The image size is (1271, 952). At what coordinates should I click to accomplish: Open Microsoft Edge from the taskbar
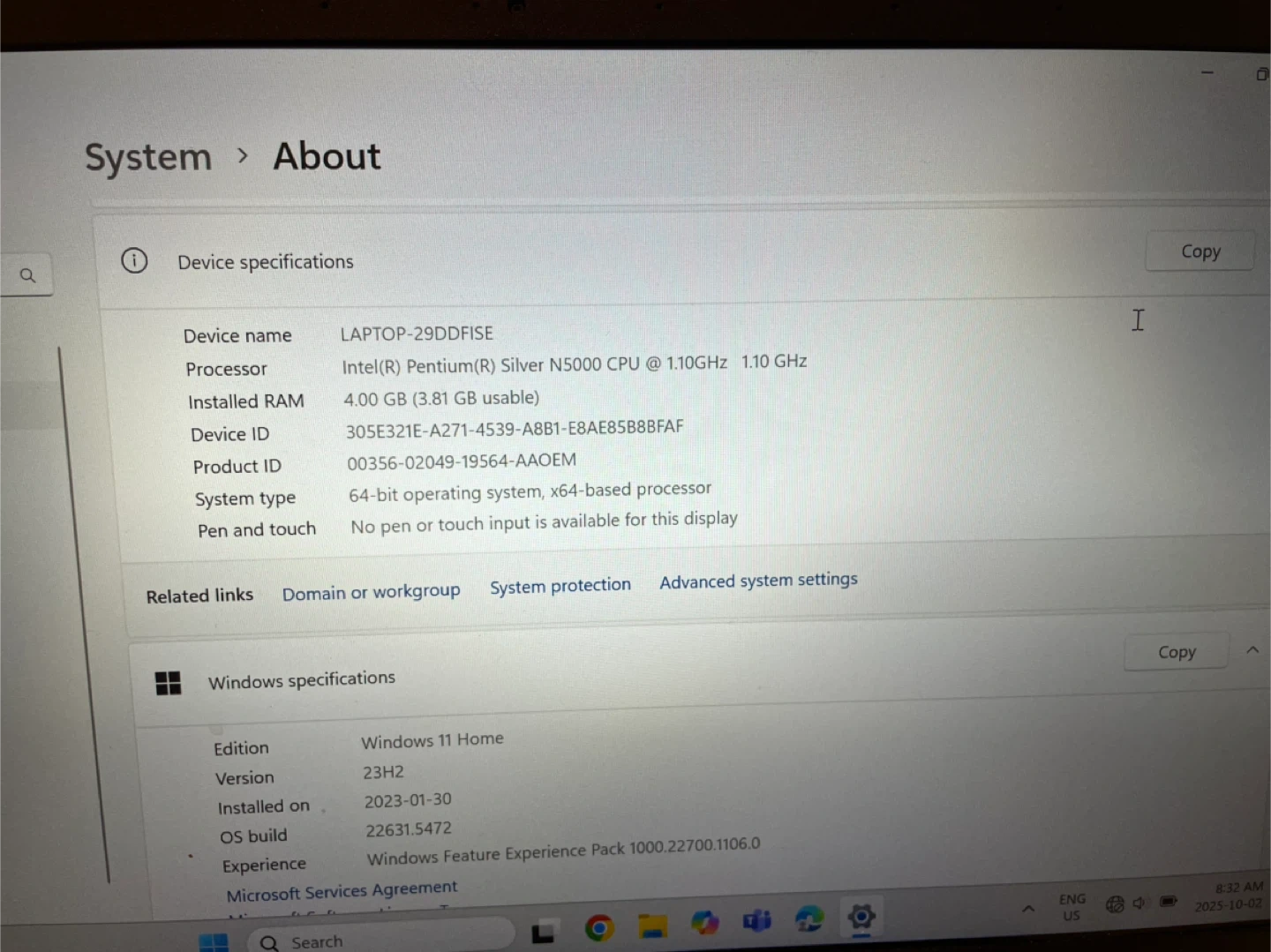click(x=808, y=919)
